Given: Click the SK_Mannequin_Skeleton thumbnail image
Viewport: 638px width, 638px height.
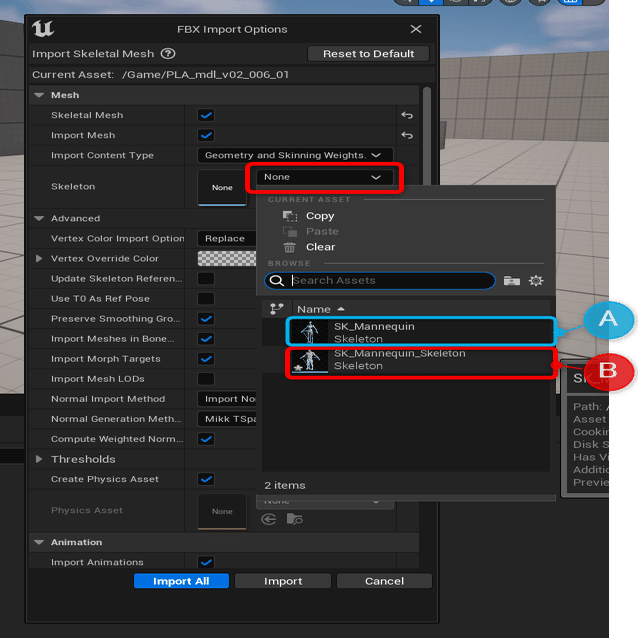Looking at the screenshot, I should 310,361.
